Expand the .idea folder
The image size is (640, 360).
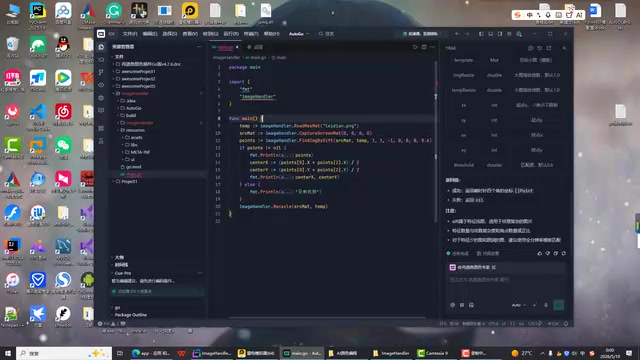tap(131, 101)
